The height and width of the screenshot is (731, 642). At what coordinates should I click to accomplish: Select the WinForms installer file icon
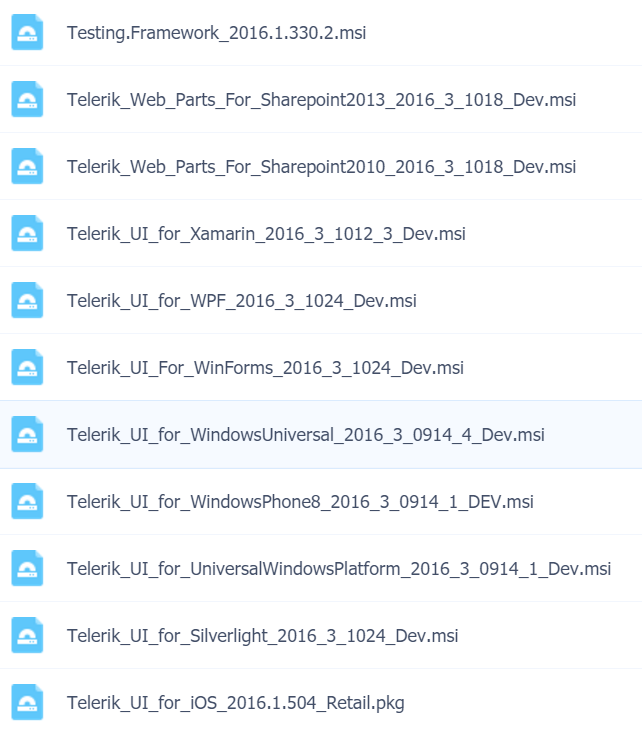click(x=27, y=367)
